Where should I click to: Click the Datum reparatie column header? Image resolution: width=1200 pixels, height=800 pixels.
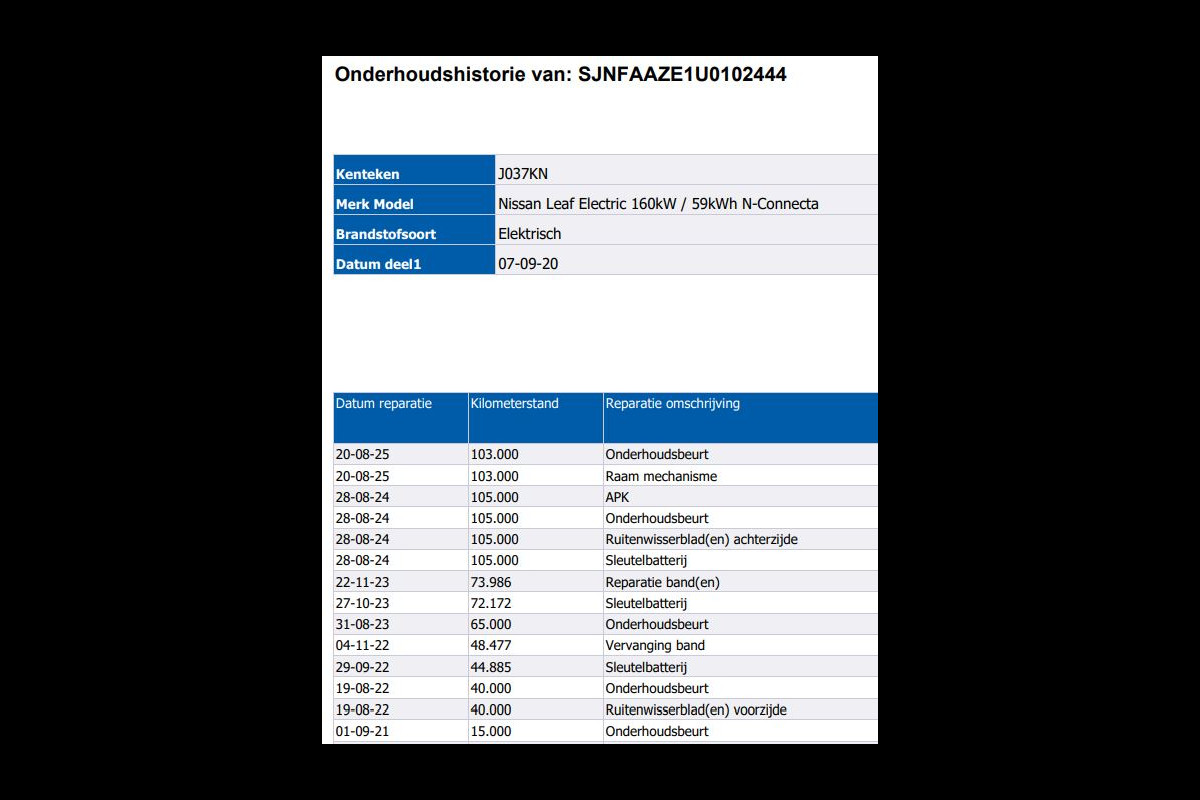pyautogui.click(x=384, y=404)
